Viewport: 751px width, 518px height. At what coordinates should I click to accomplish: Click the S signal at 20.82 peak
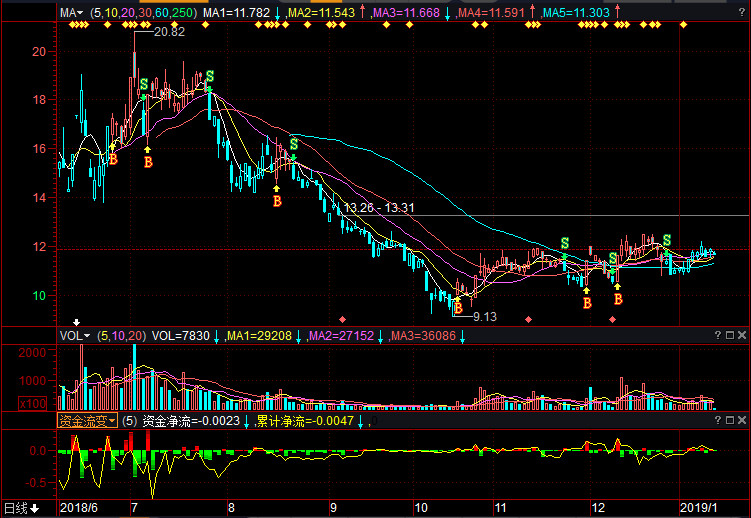pyautogui.click(x=144, y=85)
